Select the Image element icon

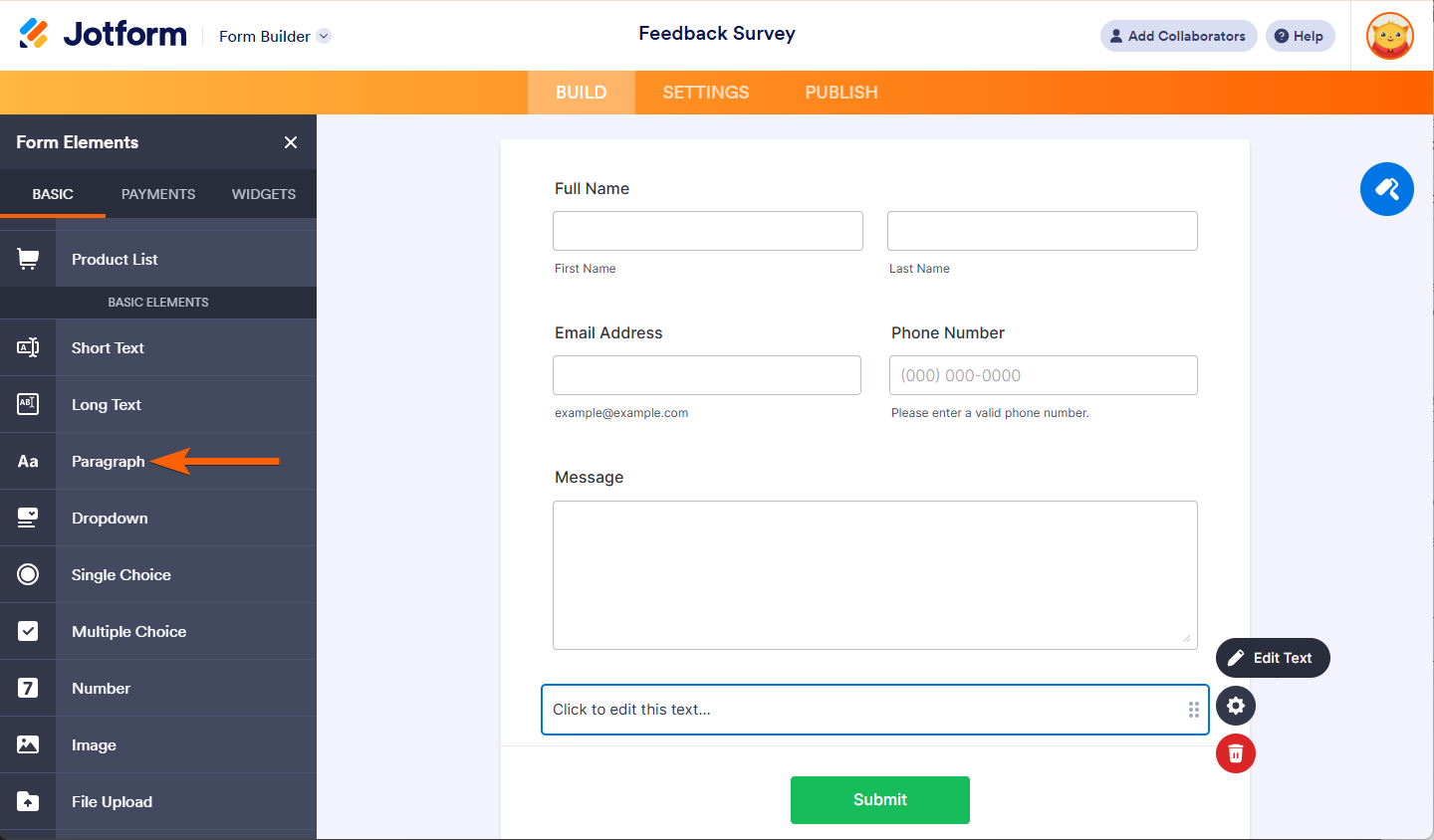tap(28, 744)
